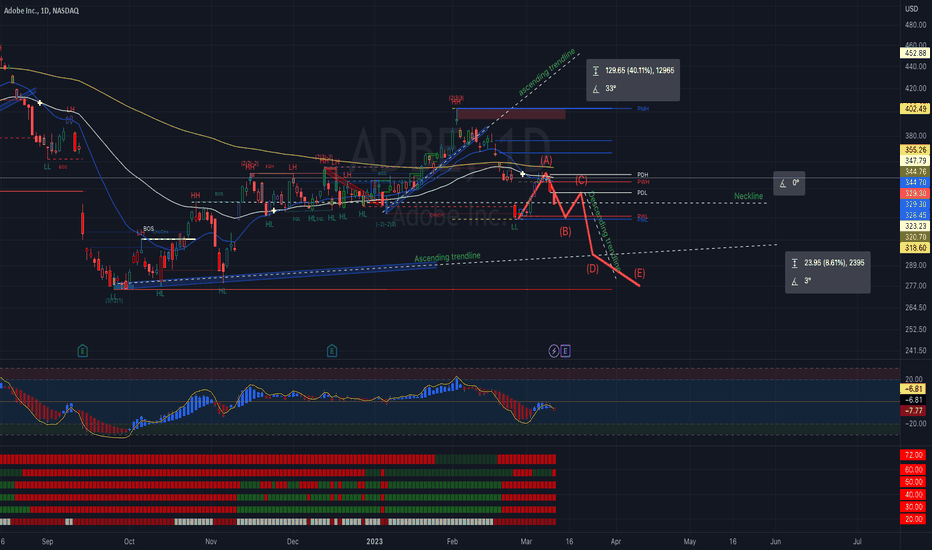Image resolution: width=932 pixels, height=550 pixels.
Task: Click the red 72.00 scale label
Action: (x=913, y=455)
